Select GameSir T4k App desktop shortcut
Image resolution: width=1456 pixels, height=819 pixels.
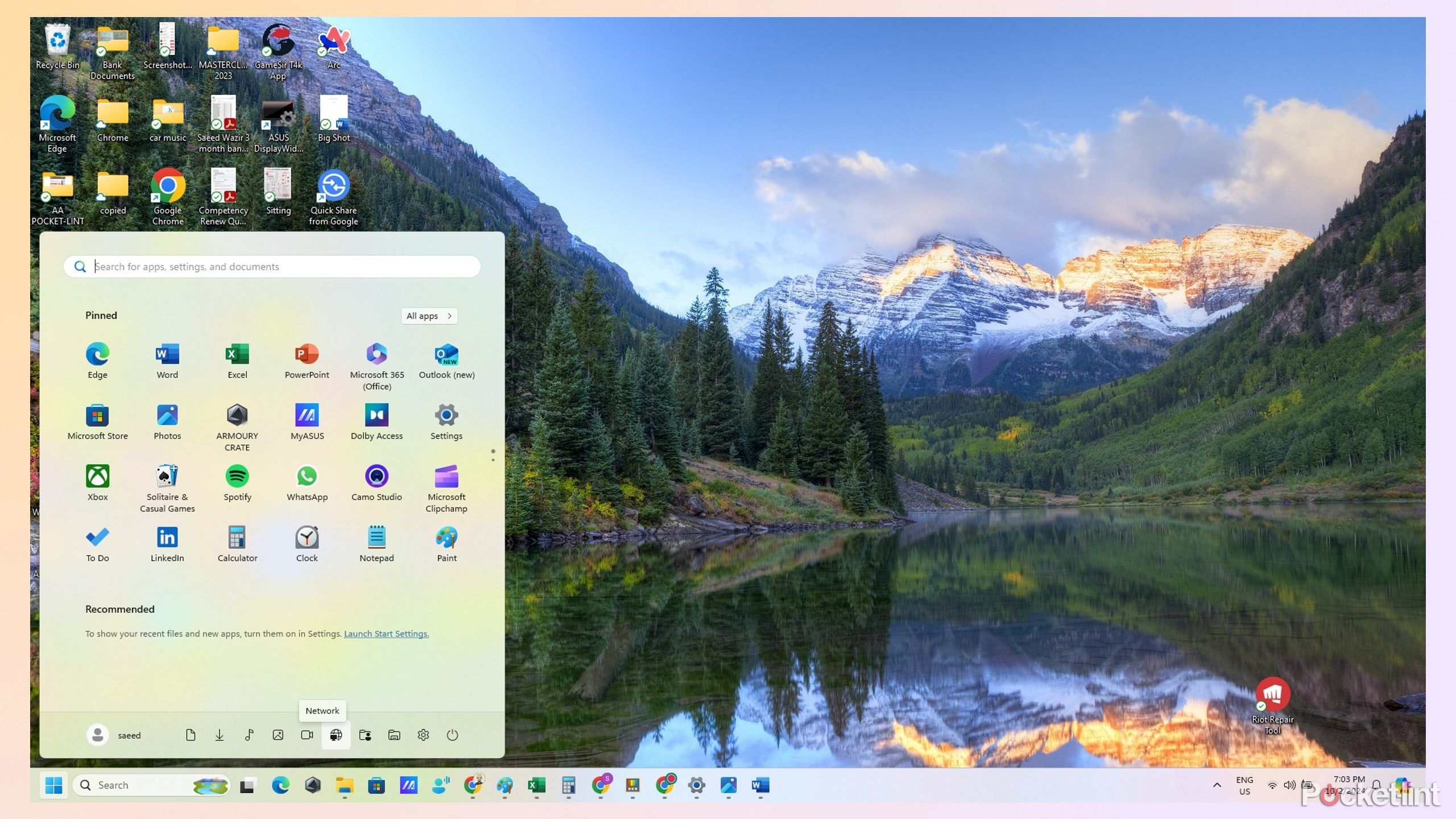278,52
